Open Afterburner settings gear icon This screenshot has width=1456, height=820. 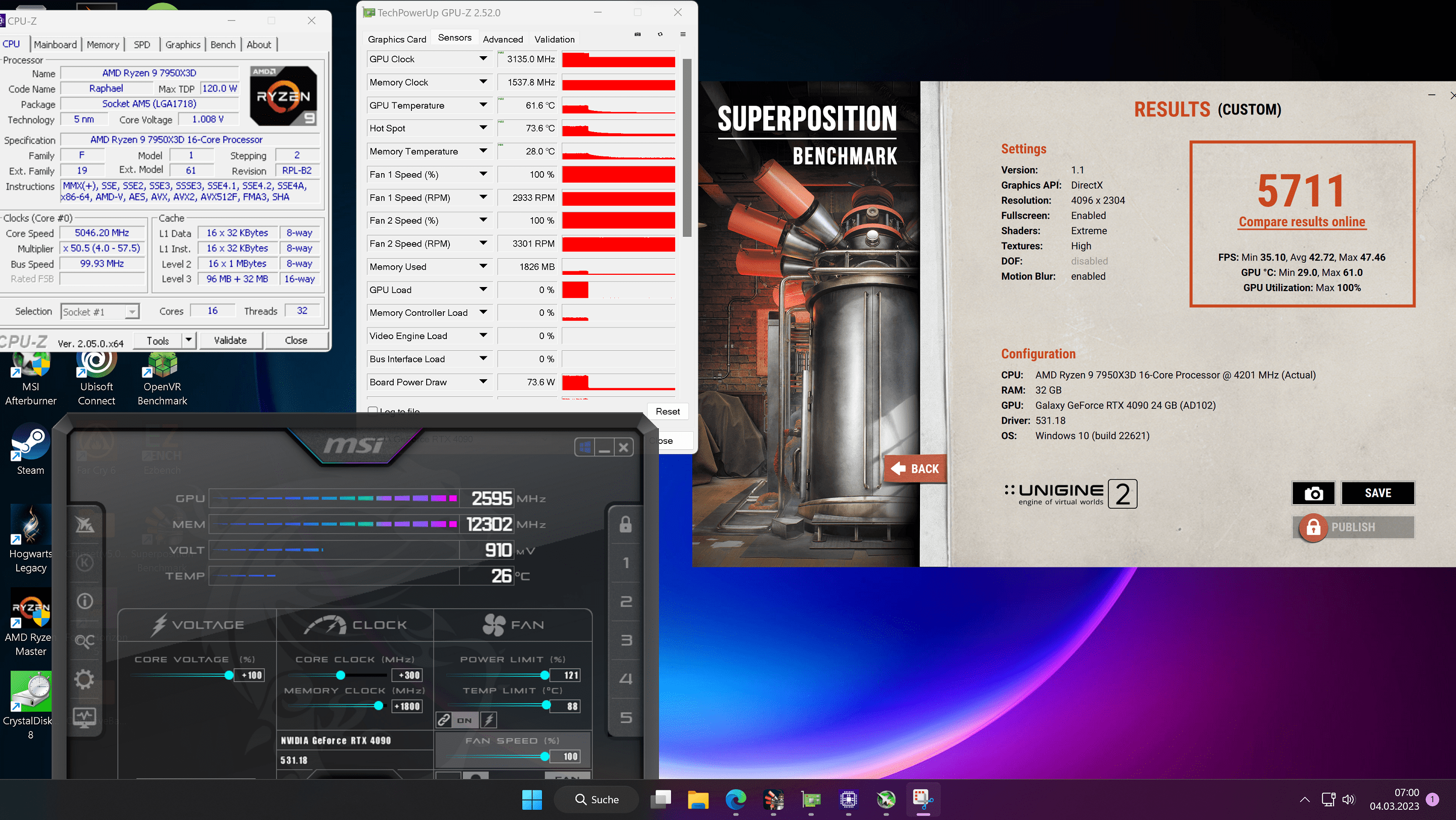(85, 679)
